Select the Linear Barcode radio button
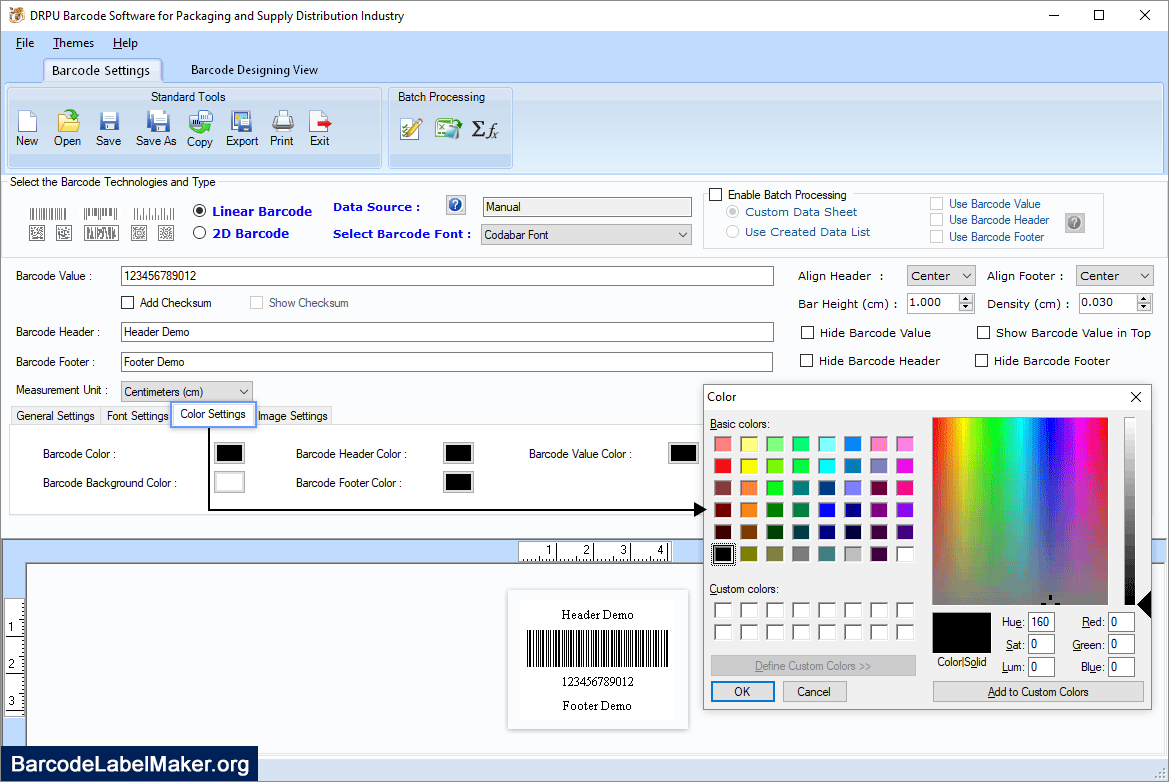The height and width of the screenshot is (782, 1169). click(199, 211)
